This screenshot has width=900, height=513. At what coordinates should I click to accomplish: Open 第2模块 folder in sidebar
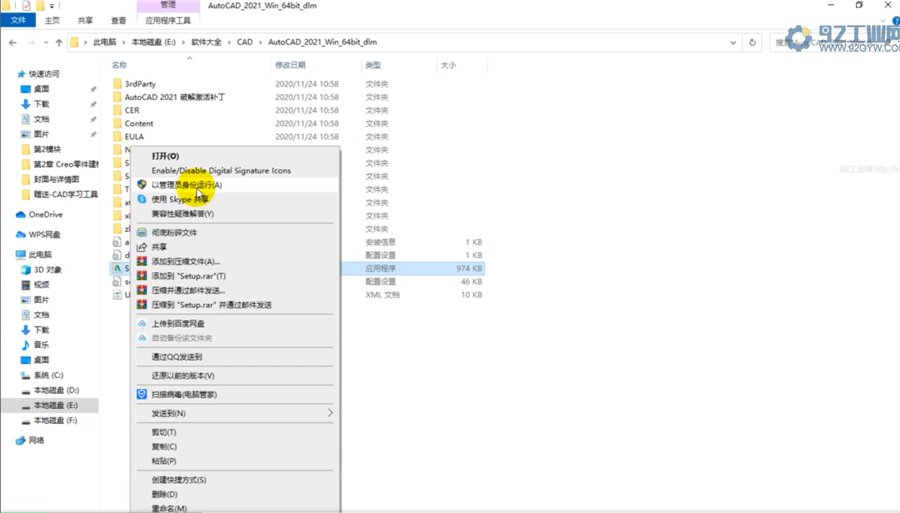point(47,149)
